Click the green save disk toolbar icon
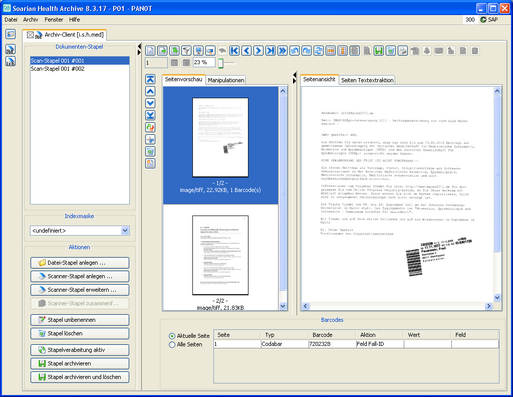The width and height of the screenshot is (513, 397). coord(378,51)
